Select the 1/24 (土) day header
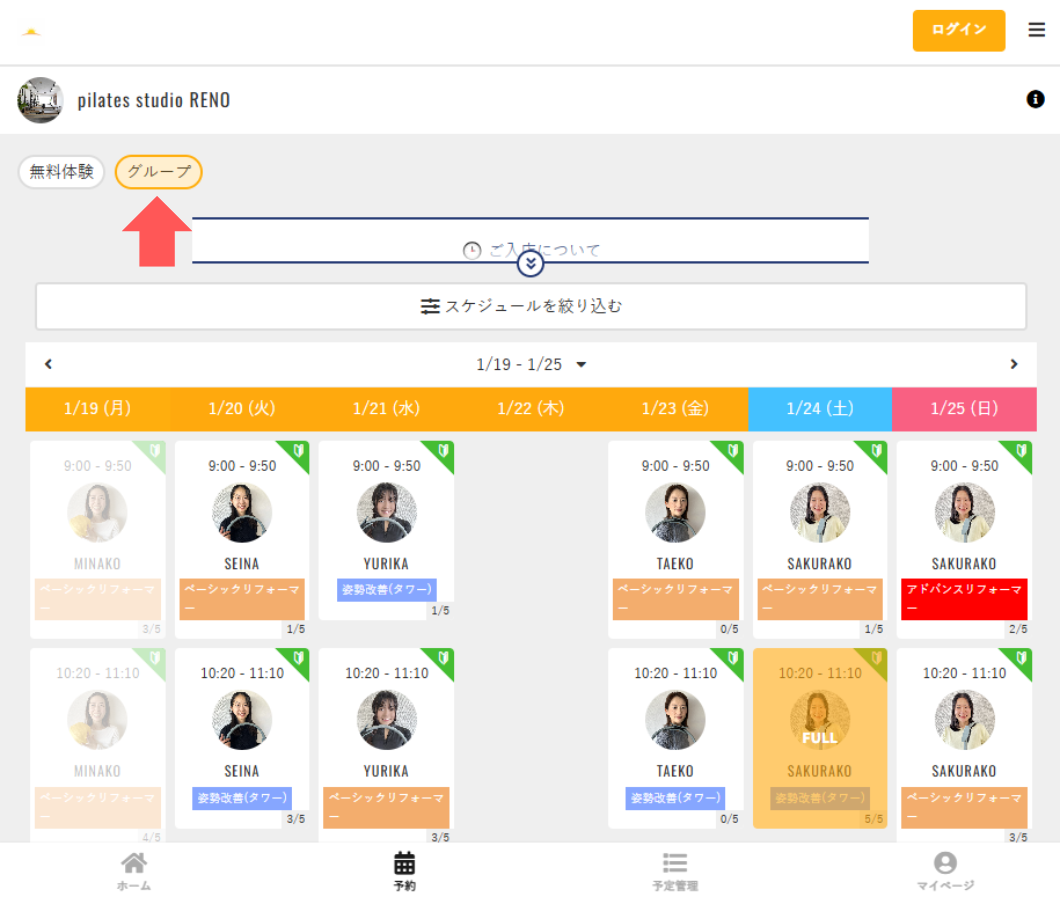 tap(819, 409)
